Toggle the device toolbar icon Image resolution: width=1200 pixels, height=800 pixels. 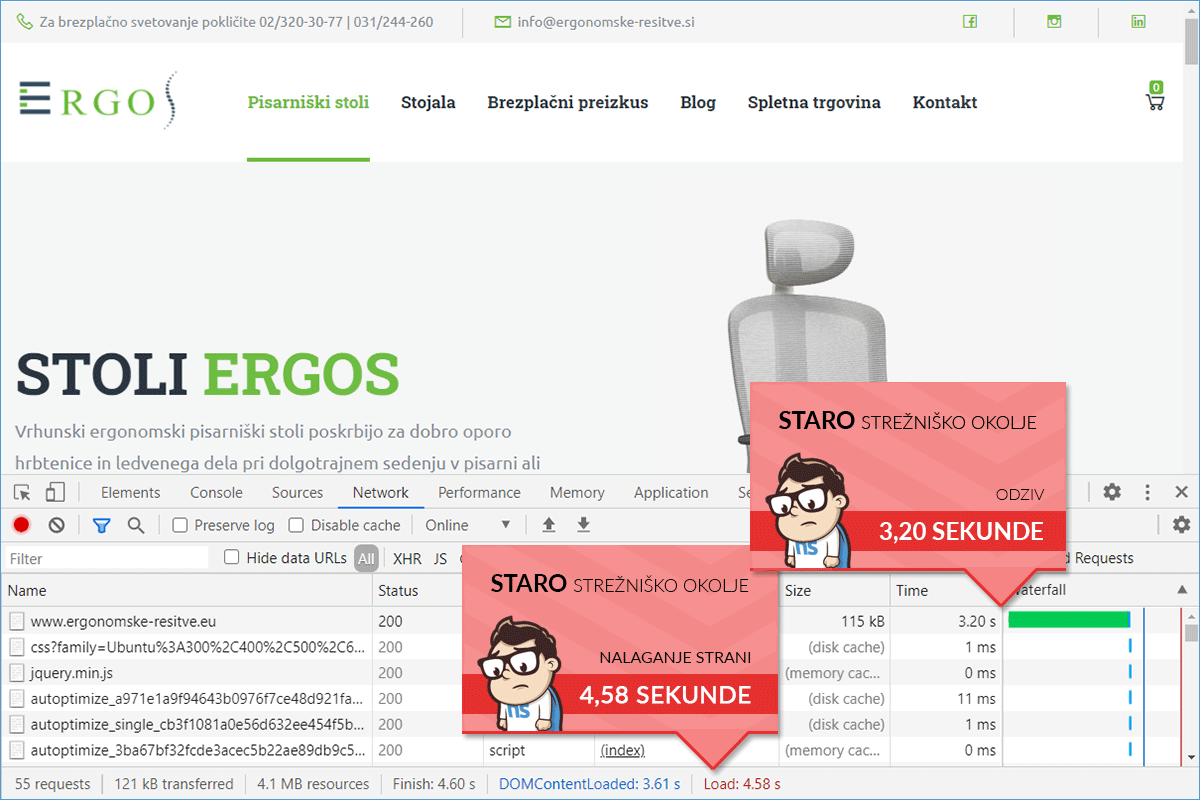[55, 492]
